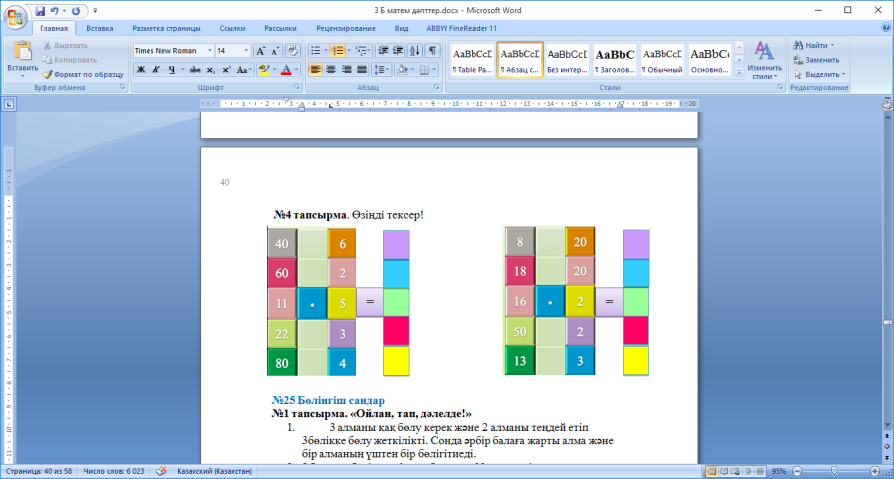Viewport: 894px width, 479px height.
Task: Click the zoom slider handle
Action: pos(834,472)
